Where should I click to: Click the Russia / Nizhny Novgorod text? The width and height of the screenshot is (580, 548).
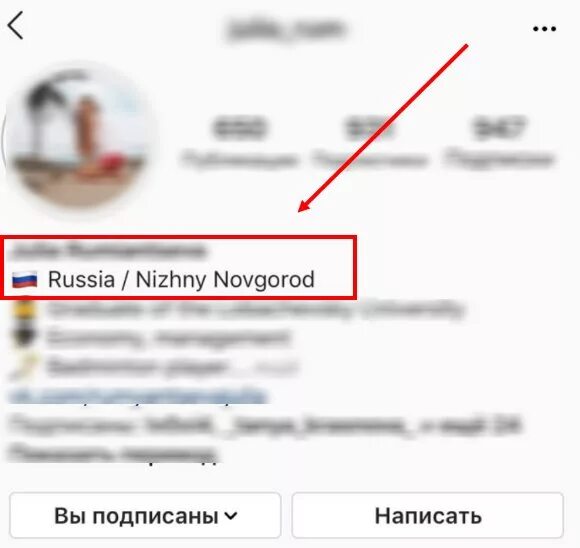click(181, 280)
